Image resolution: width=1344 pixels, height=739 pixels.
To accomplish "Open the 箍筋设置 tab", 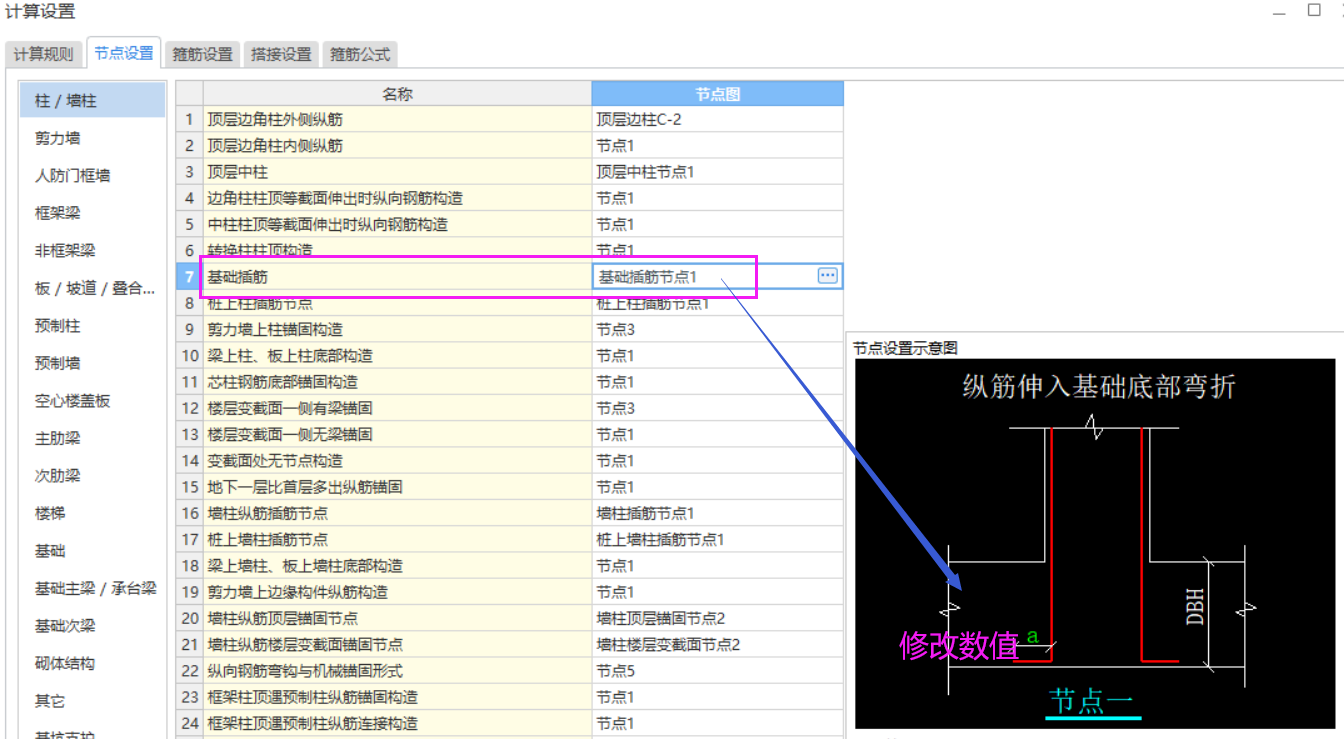I will pos(203,54).
